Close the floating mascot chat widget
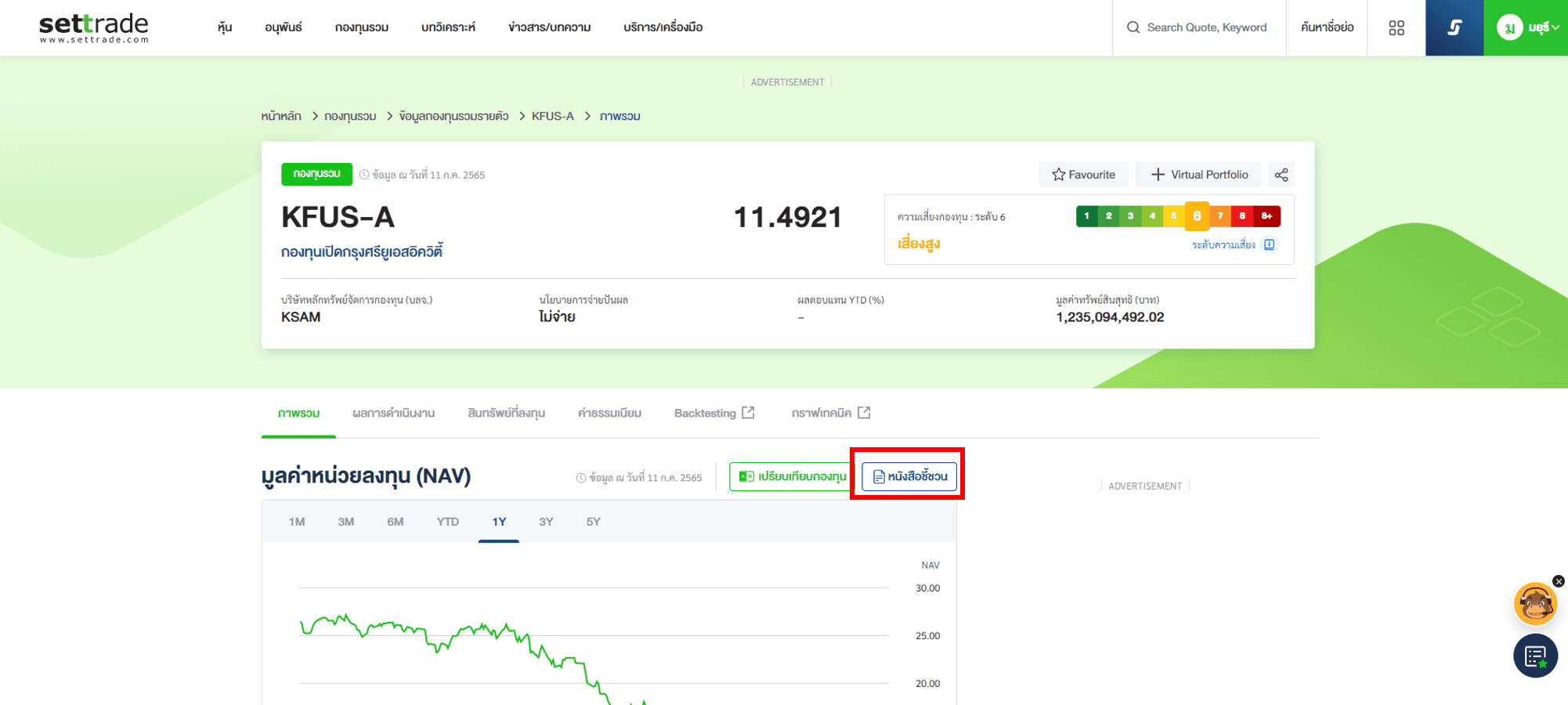 pyautogui.click(x=1558, y=581)
